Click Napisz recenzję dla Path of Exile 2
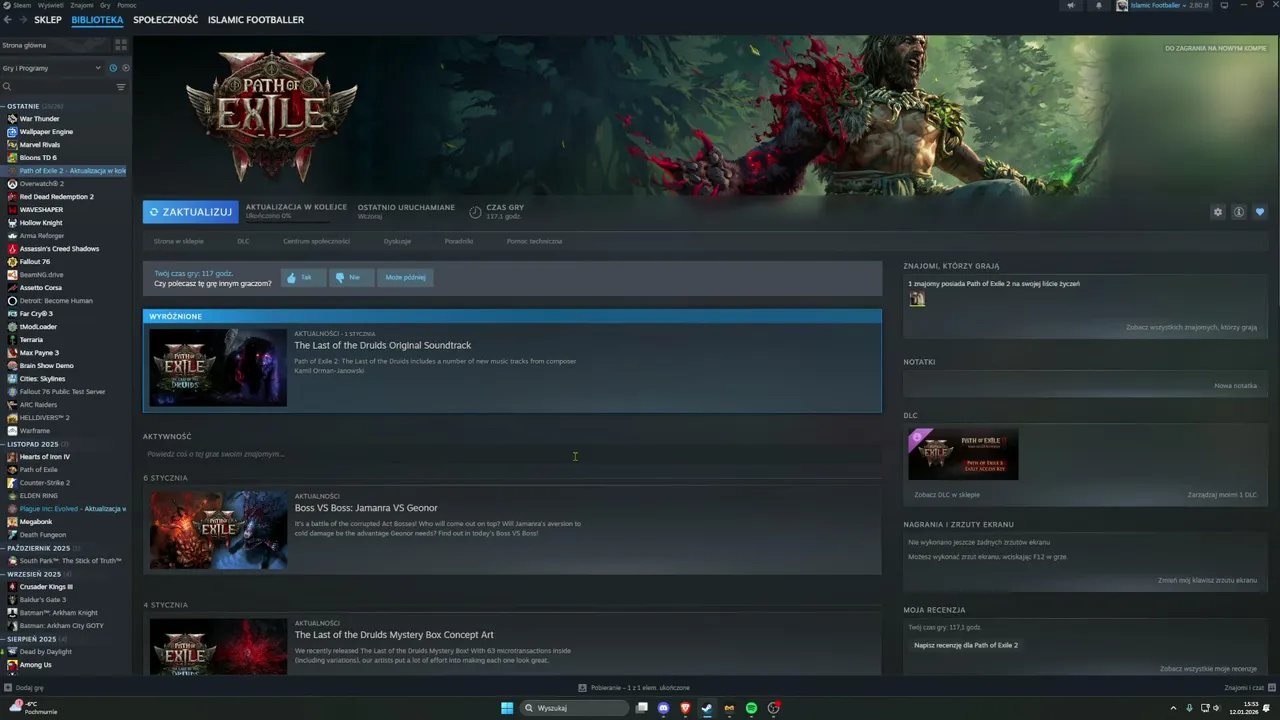 tap(966, 645)
